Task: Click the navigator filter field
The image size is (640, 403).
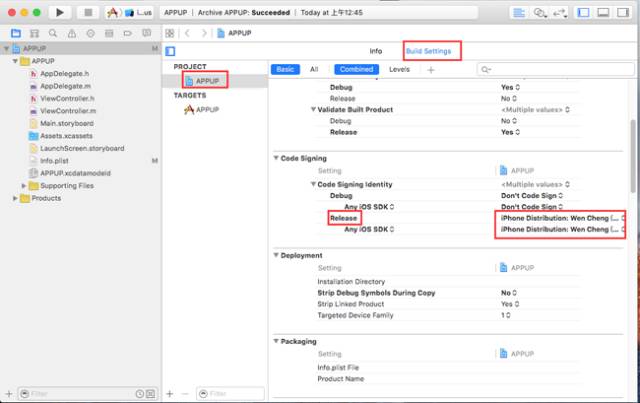Action: pyautogui.click(x=88, y=394)
